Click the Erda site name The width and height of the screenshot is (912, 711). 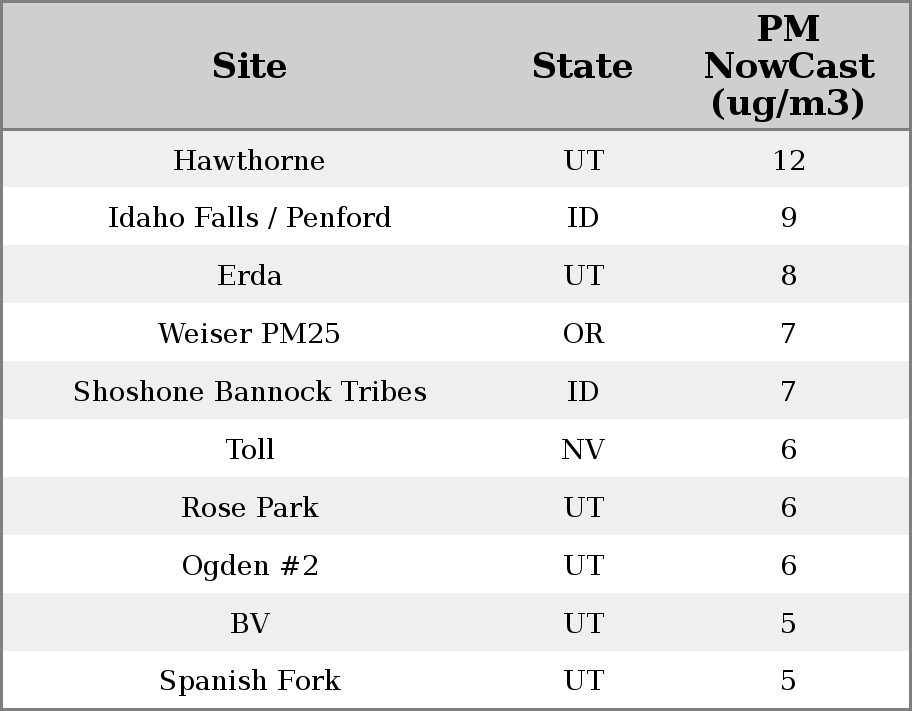click(249, 276)
